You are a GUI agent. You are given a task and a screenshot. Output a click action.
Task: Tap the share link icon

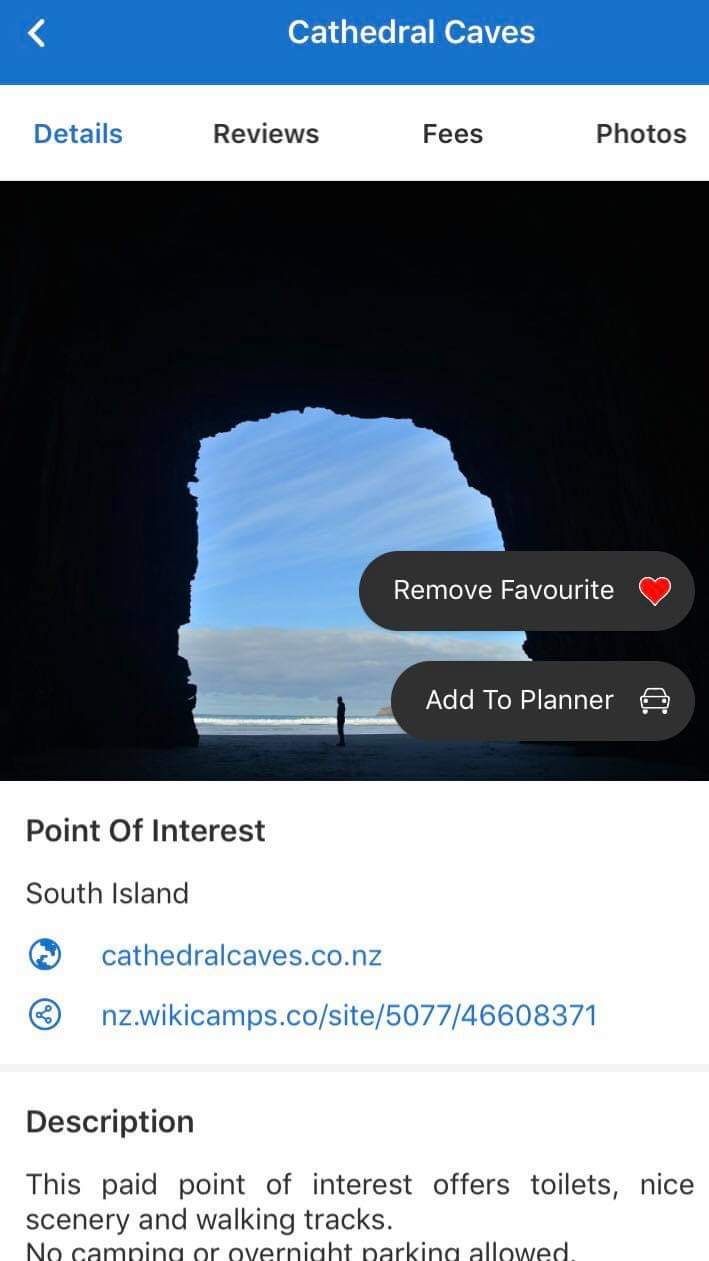[44, 1016]
